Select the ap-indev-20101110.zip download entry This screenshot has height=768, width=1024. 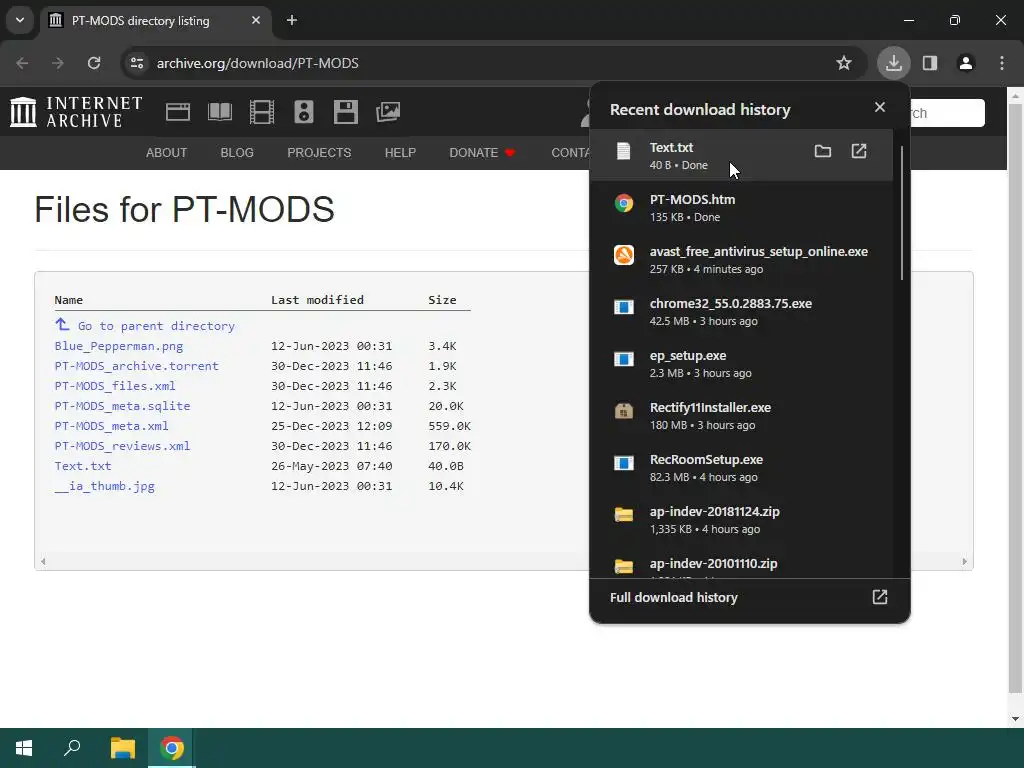(741, 564)
